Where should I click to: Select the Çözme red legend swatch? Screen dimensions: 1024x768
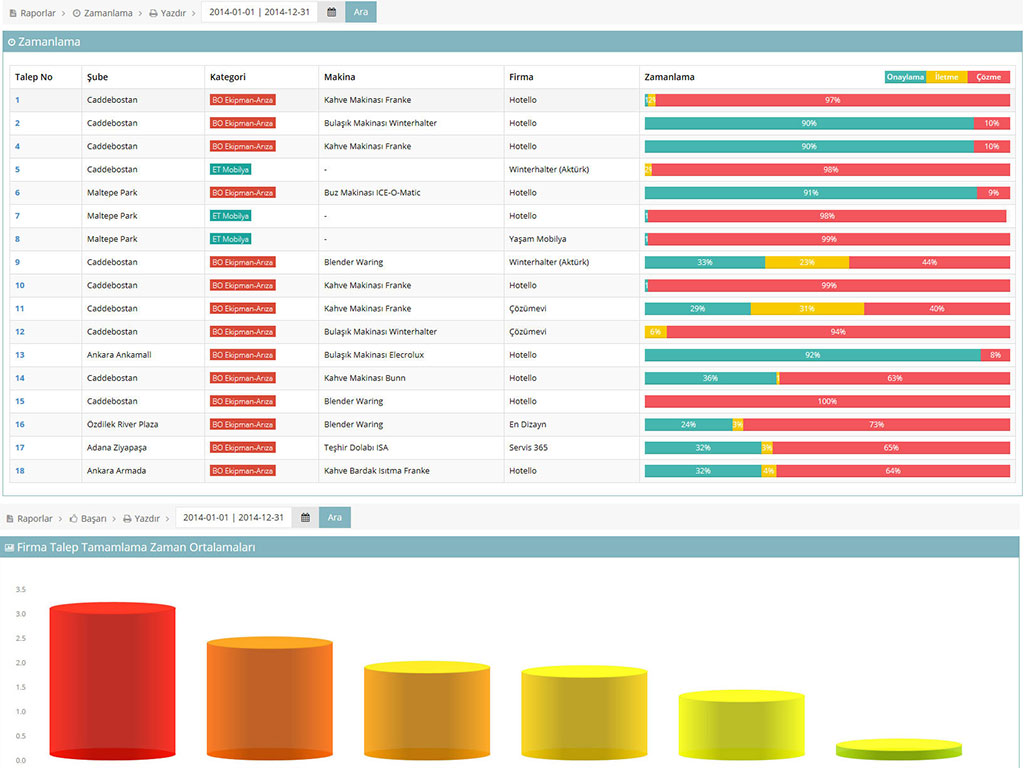pos(989,77)
